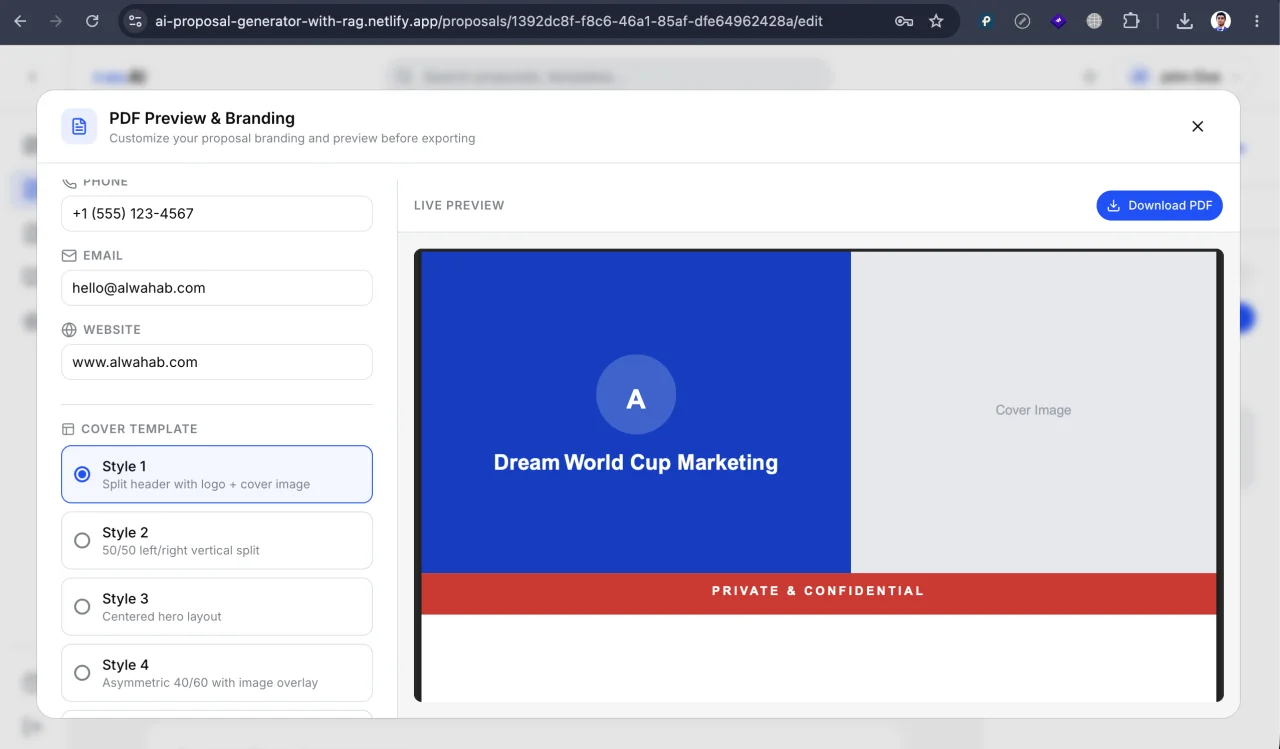Bookmark this page with the star
Screen dimensions: 1280x749
(x=936, y=20)
